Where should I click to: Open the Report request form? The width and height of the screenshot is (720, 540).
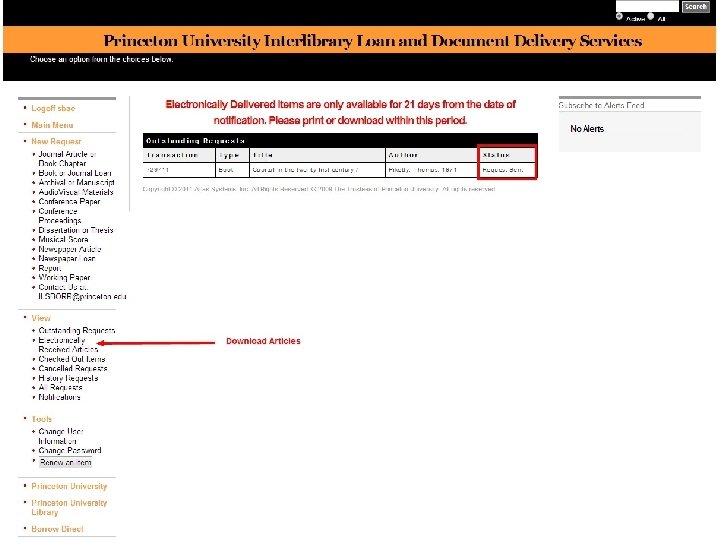pyautogui.click(x=50, y=268)
